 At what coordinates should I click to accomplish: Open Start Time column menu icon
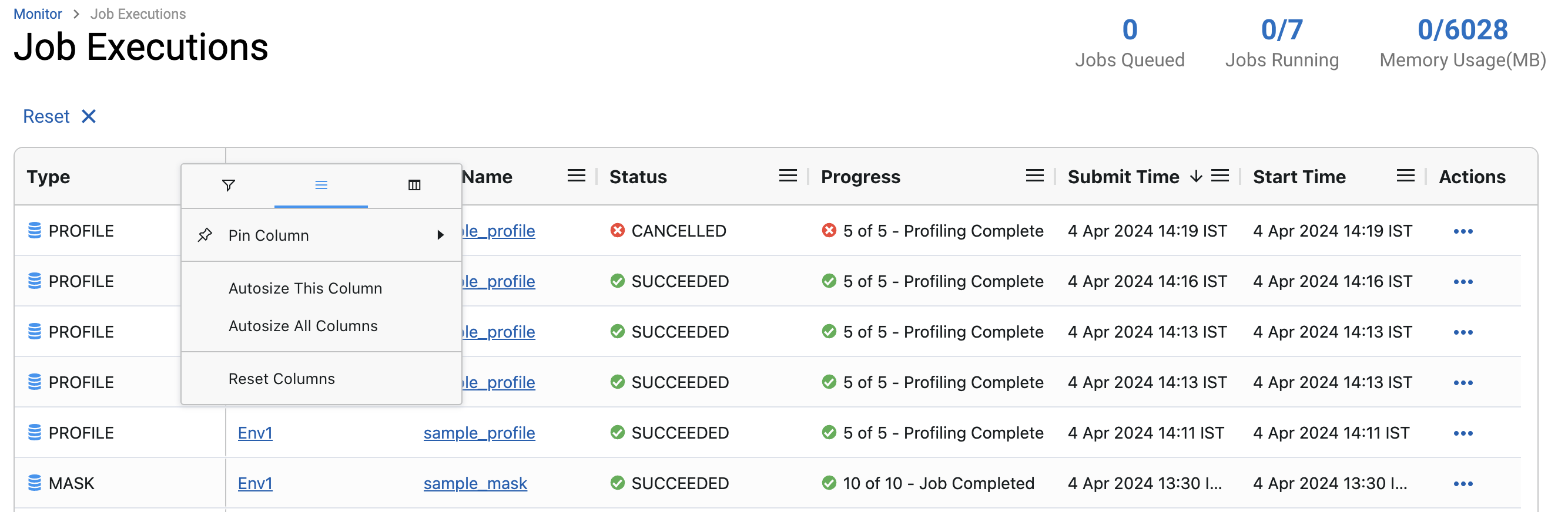pyautogui.click(x=1405, y=176)
